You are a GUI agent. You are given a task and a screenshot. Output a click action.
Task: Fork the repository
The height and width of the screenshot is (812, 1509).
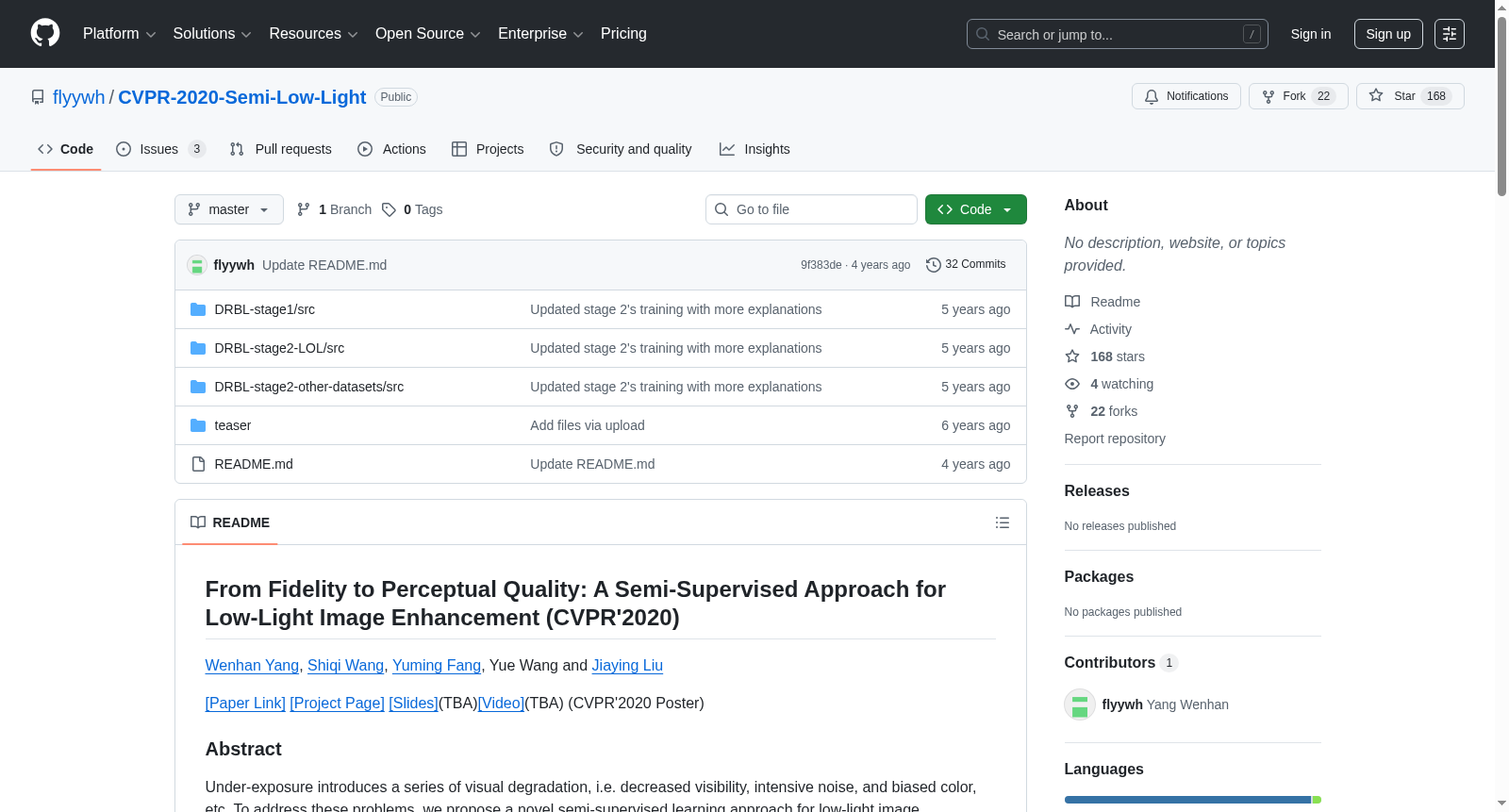pyautogui.click(x=1299, y=96)
